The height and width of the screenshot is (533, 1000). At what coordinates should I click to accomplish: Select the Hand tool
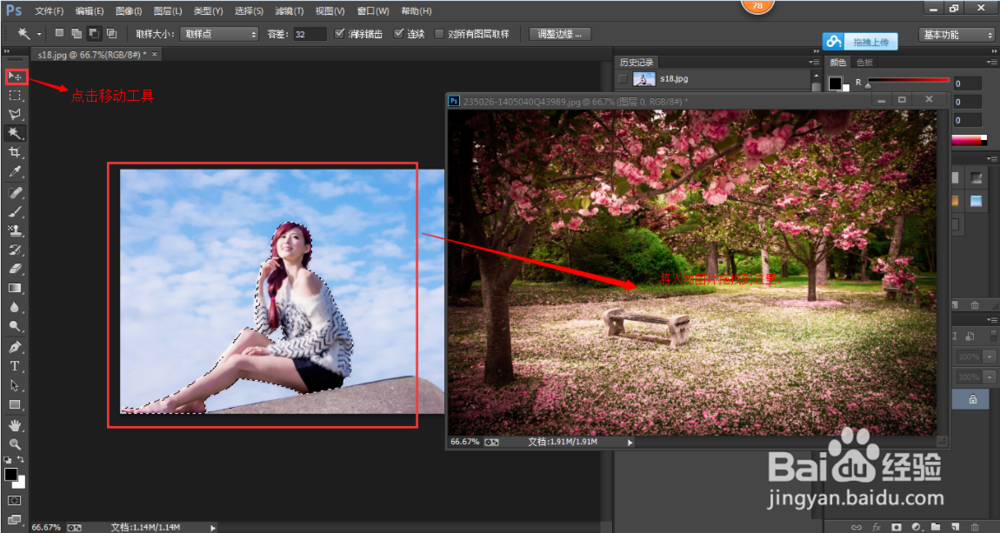tap(15, 425)
